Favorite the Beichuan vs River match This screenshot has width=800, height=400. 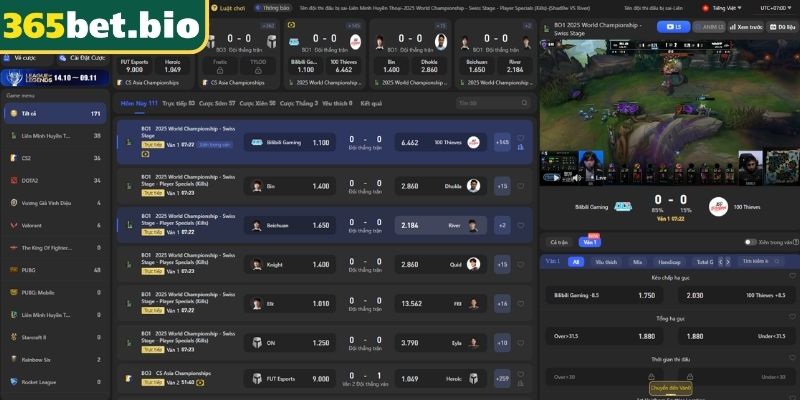coord(520,226)
